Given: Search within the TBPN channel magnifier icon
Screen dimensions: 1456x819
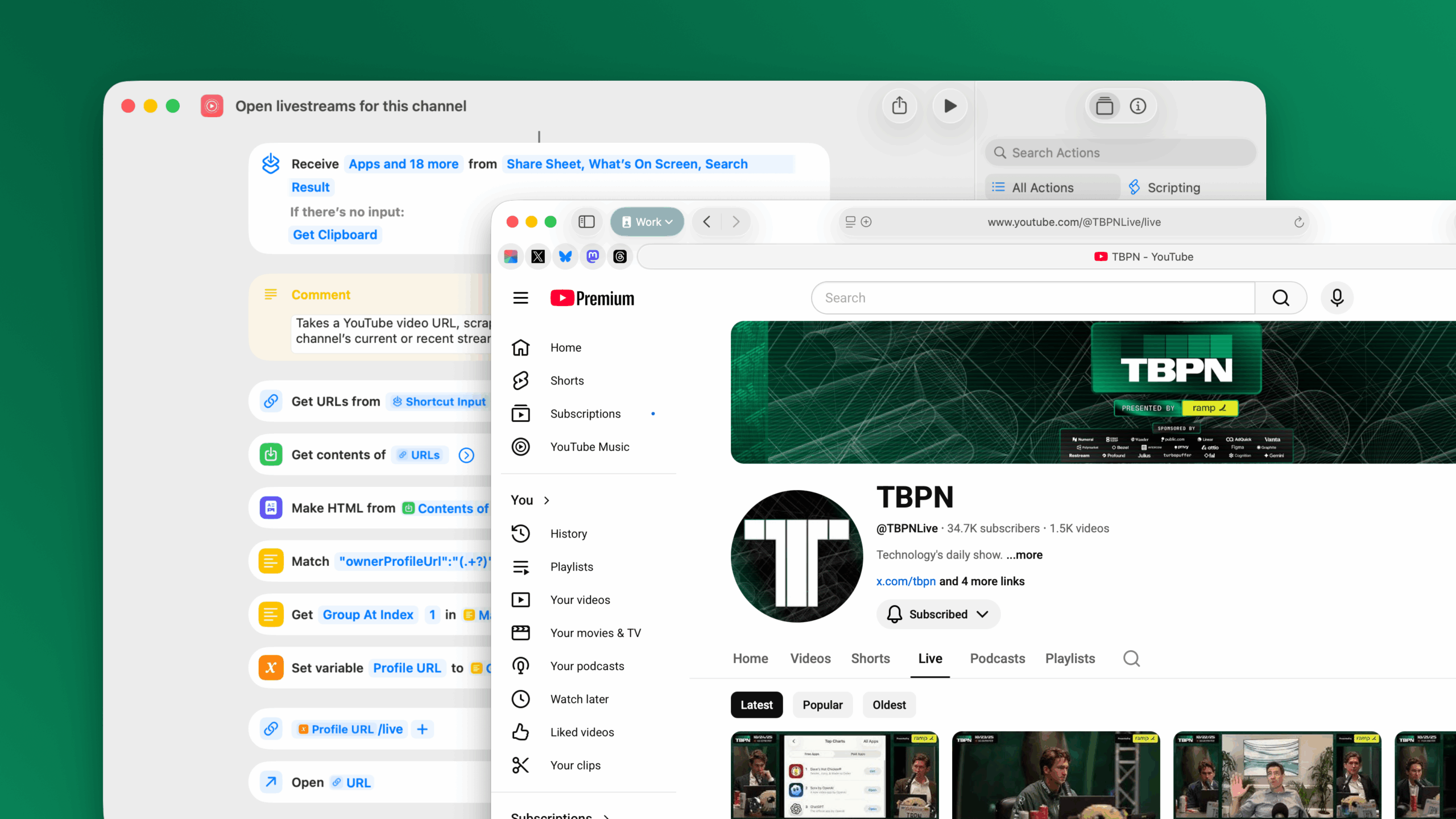Looking at the screenshot, I should pos(1131,659).
